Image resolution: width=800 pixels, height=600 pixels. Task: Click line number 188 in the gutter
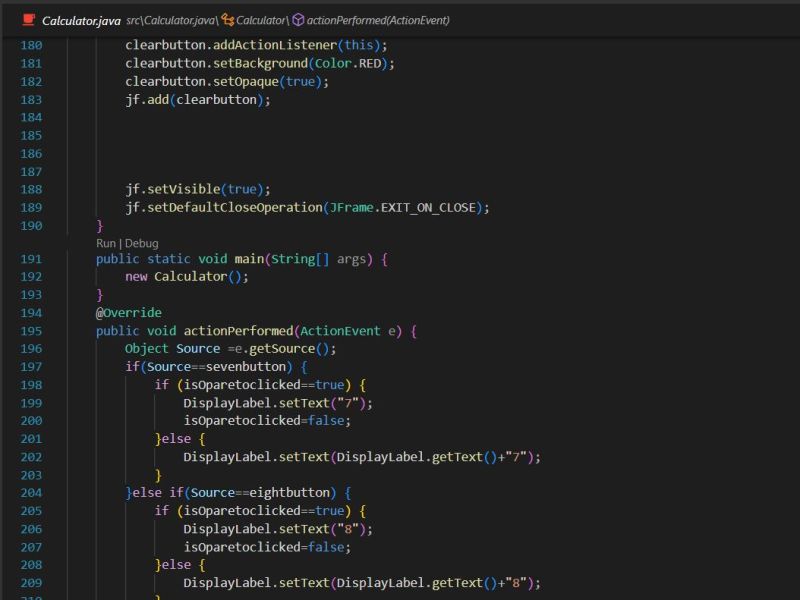tap(32, 189)
